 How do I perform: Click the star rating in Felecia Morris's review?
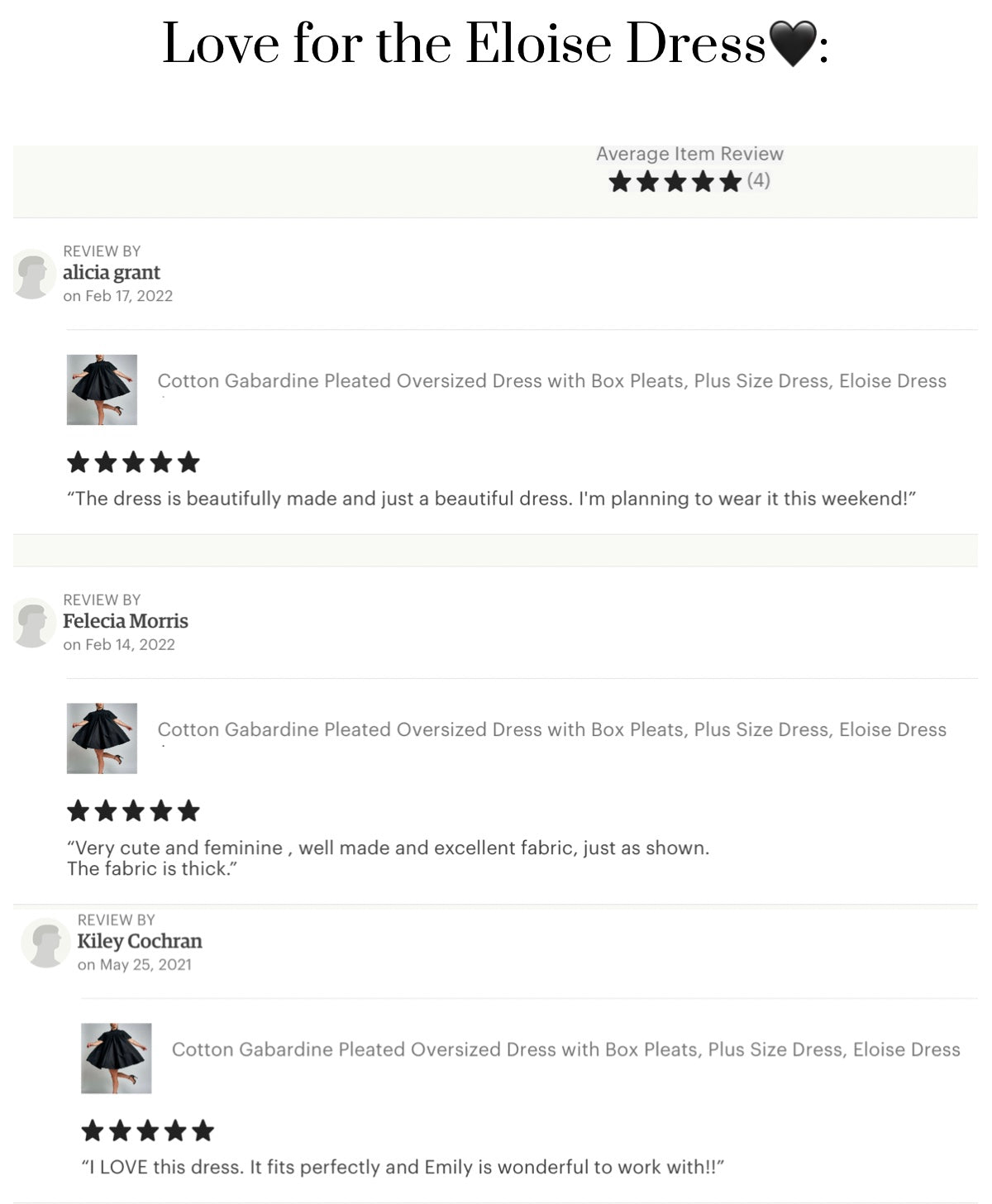tap(133, 811)
